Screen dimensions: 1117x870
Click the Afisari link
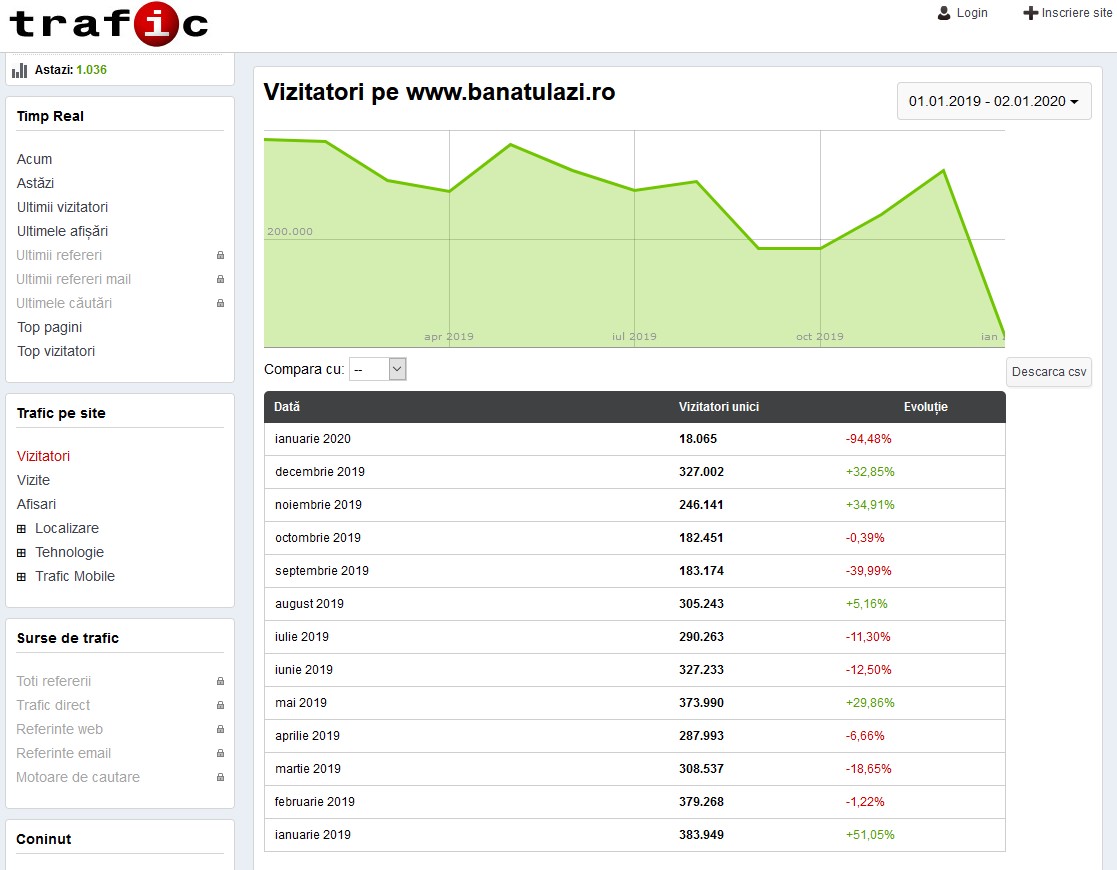point(36,504)
